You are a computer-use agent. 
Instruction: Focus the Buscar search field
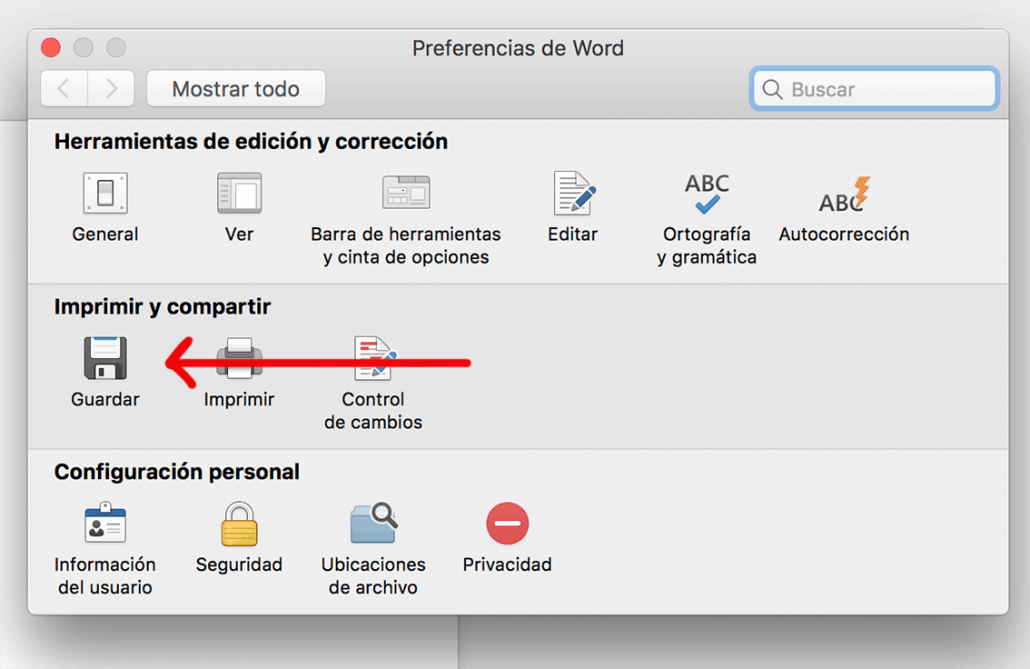click(874, 89)
